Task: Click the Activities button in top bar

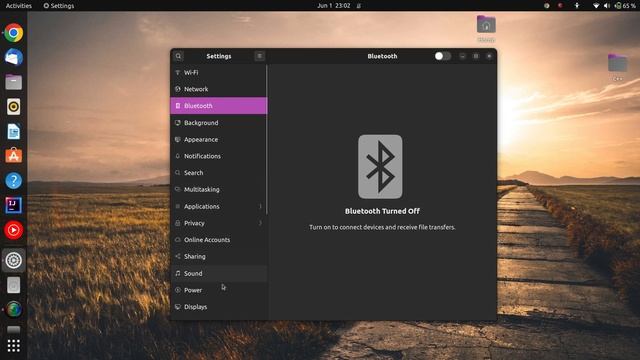Action: tap(18, 6)
